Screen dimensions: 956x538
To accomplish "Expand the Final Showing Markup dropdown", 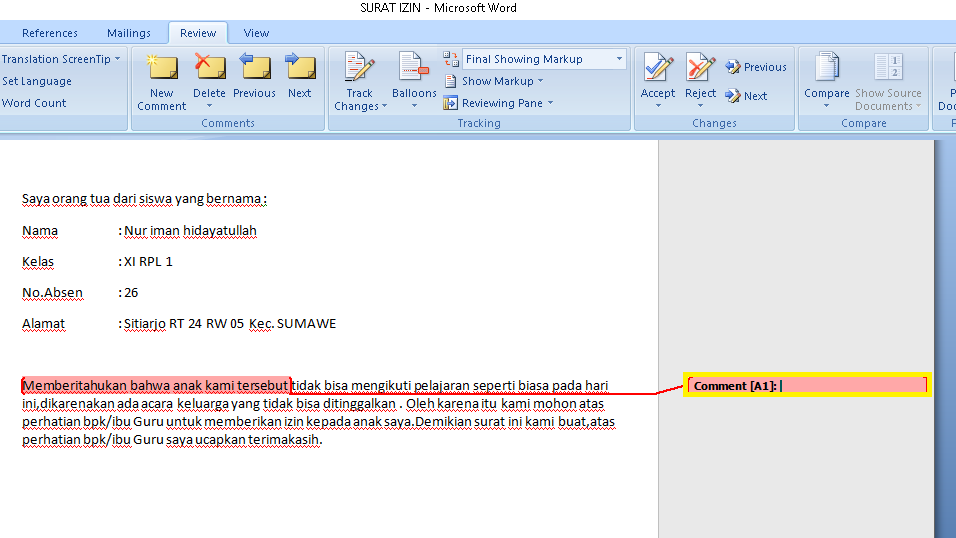I will click(x=619, y=59).
